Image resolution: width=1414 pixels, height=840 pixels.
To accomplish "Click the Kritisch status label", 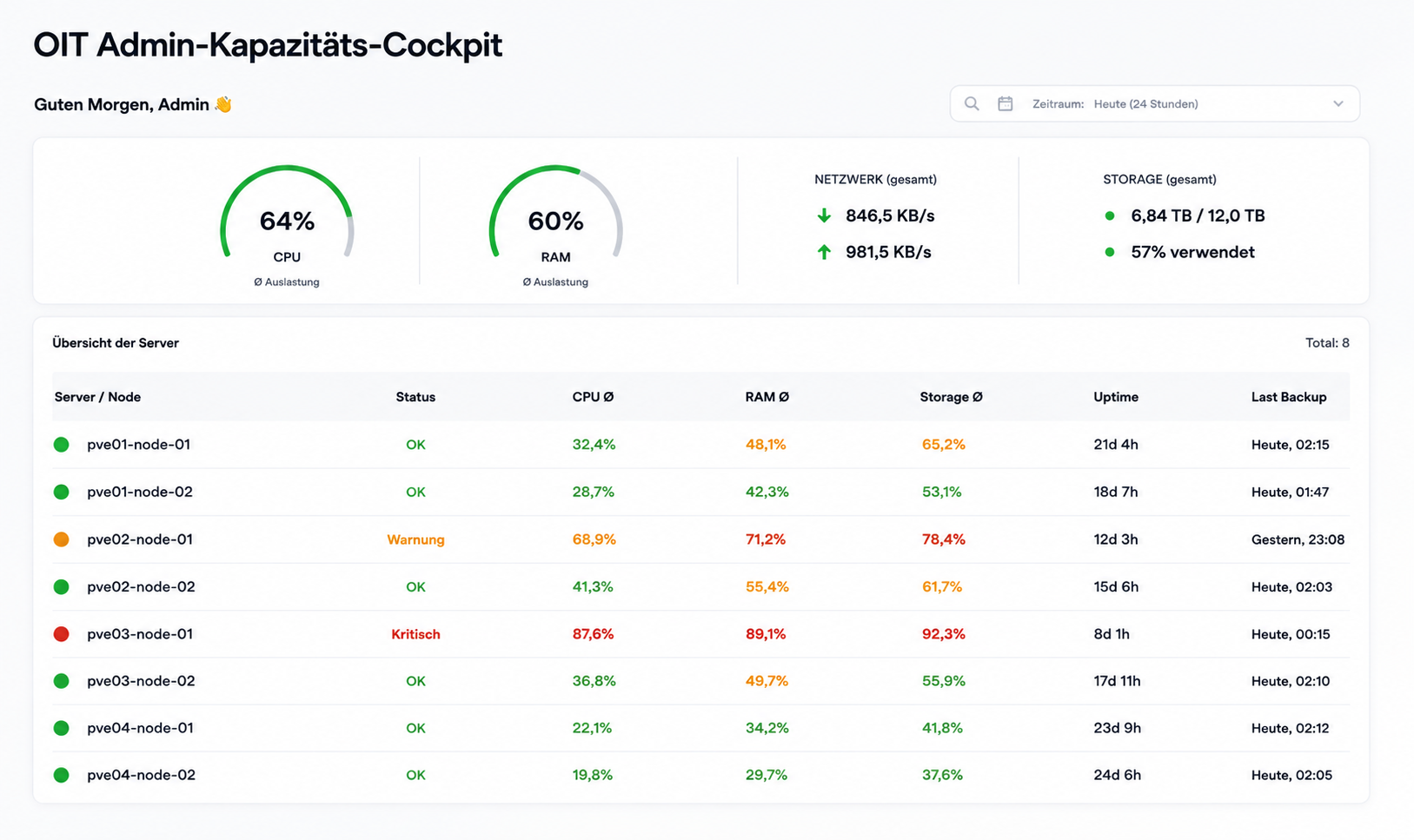I will click(x=415, y=634).
